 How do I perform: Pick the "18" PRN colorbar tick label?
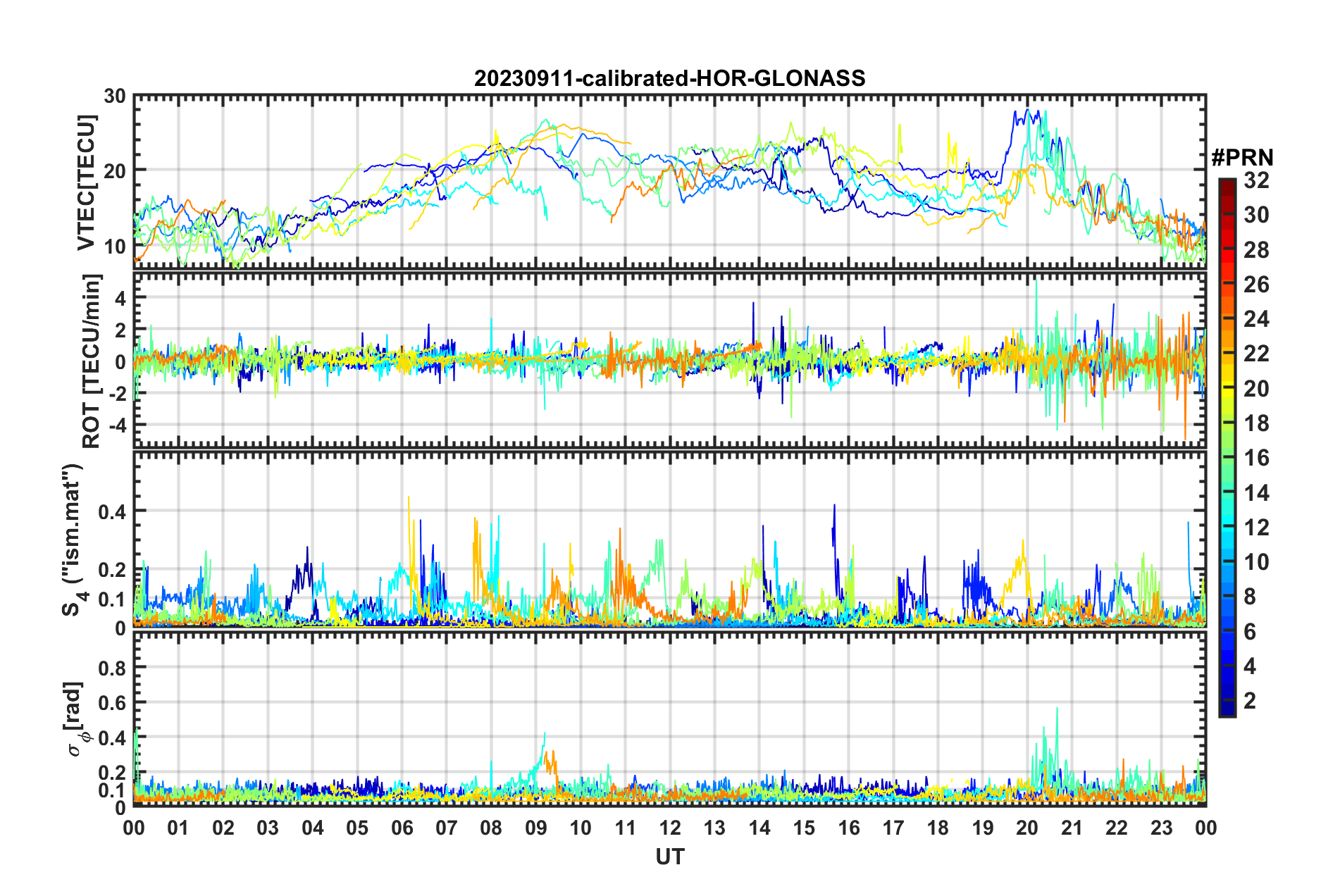1256,423
